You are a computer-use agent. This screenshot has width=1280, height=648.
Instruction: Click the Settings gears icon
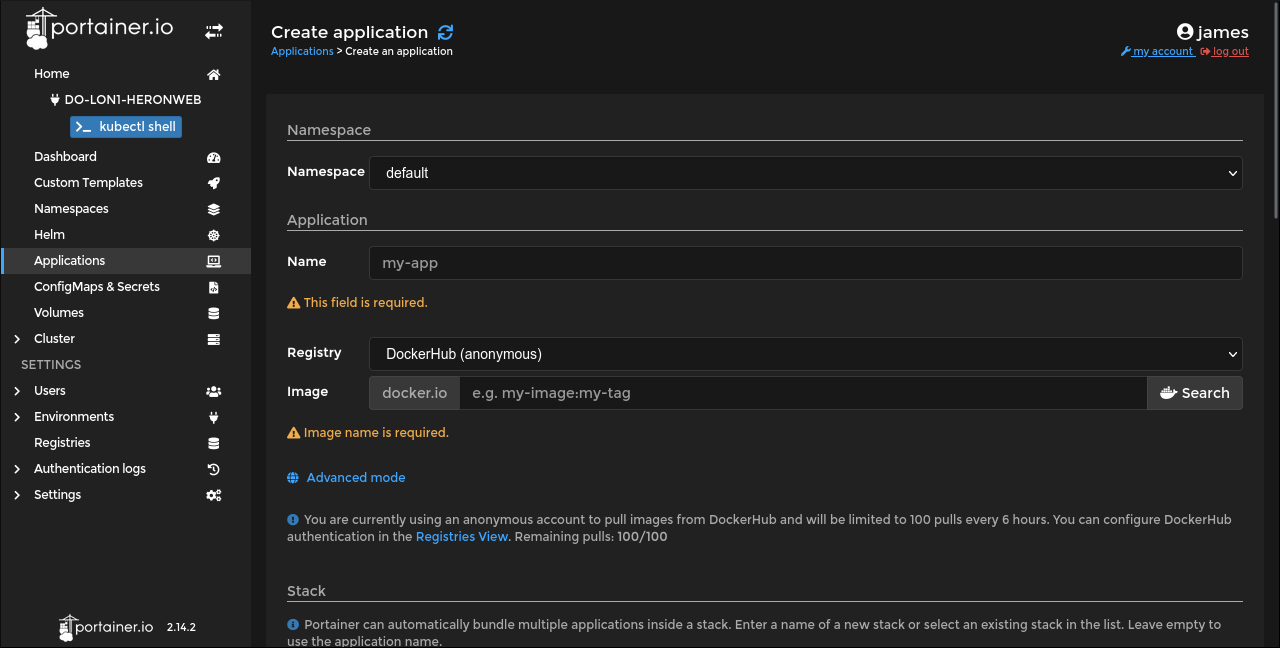click(213, 495)
